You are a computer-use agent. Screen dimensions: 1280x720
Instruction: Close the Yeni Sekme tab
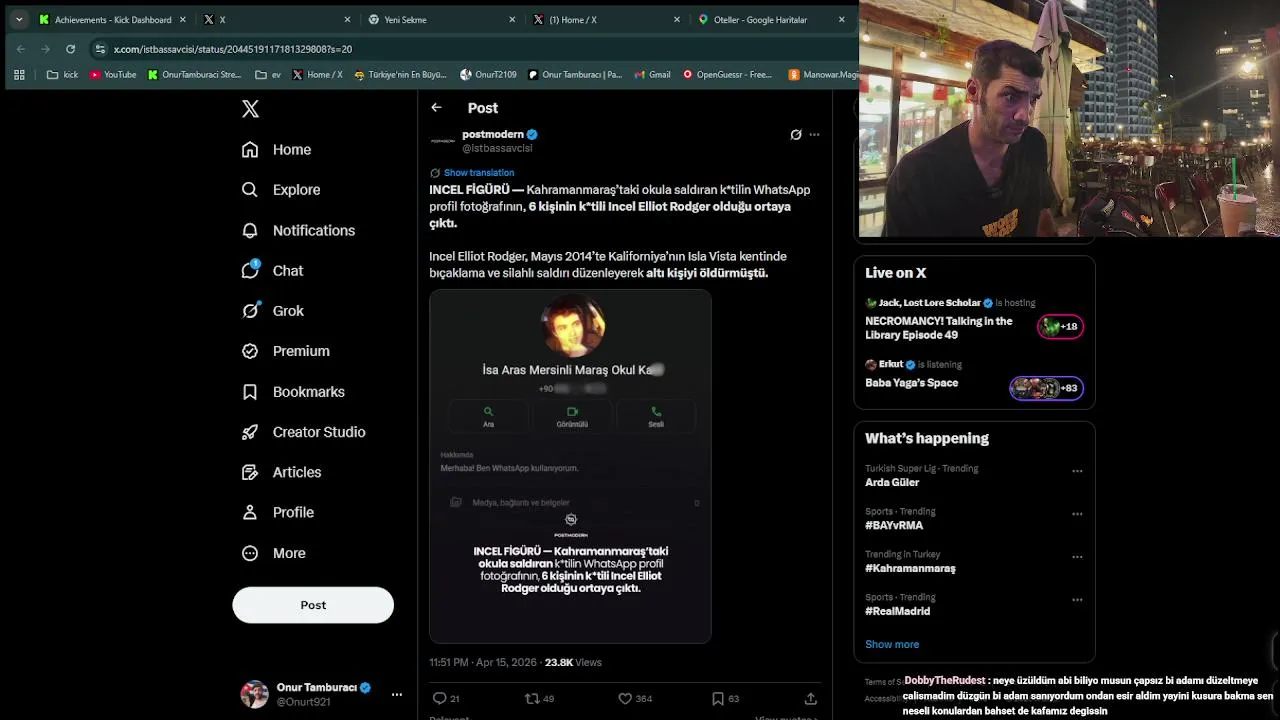512,19
